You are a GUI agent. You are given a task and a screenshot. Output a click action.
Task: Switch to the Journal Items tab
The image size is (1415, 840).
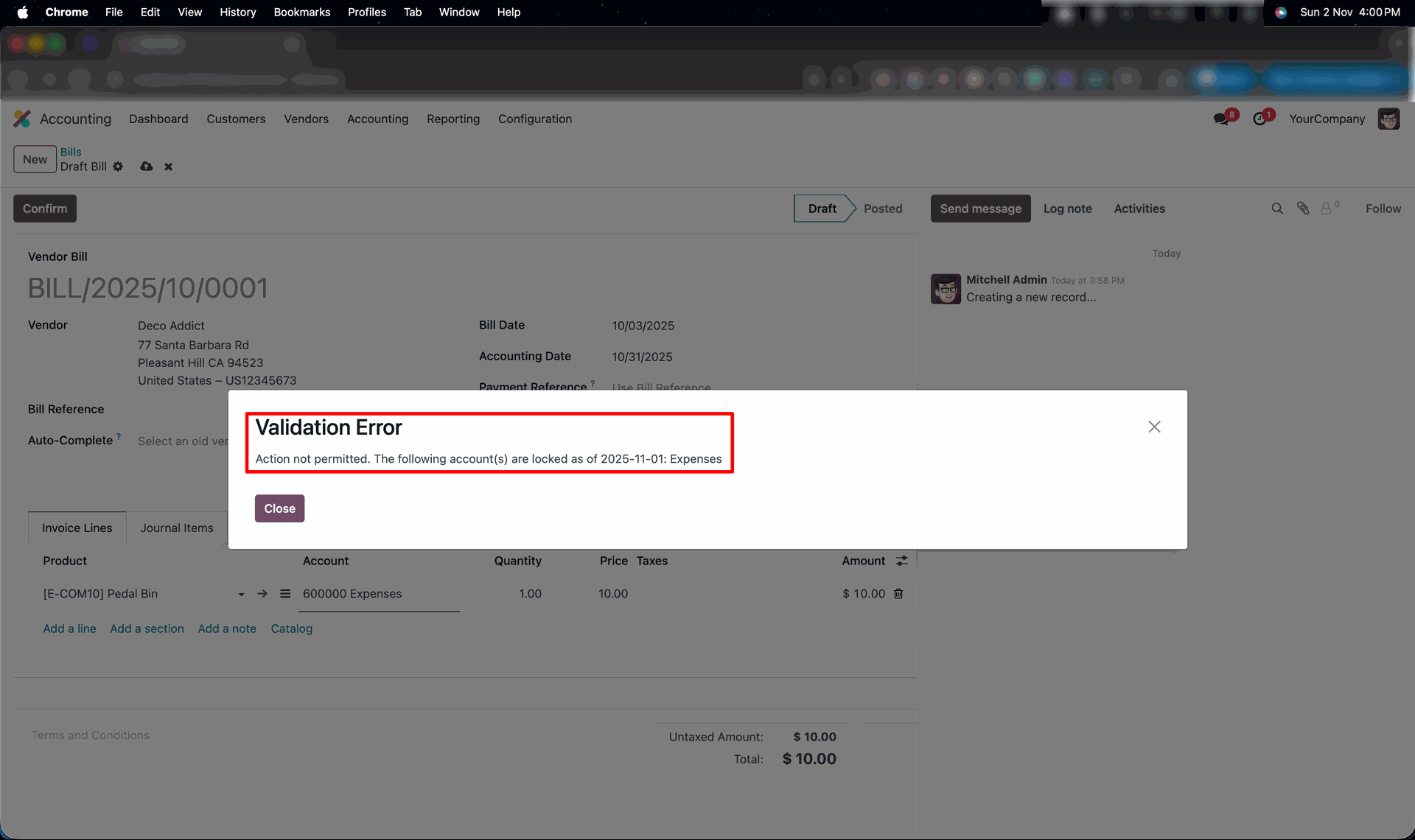point(177,528)
